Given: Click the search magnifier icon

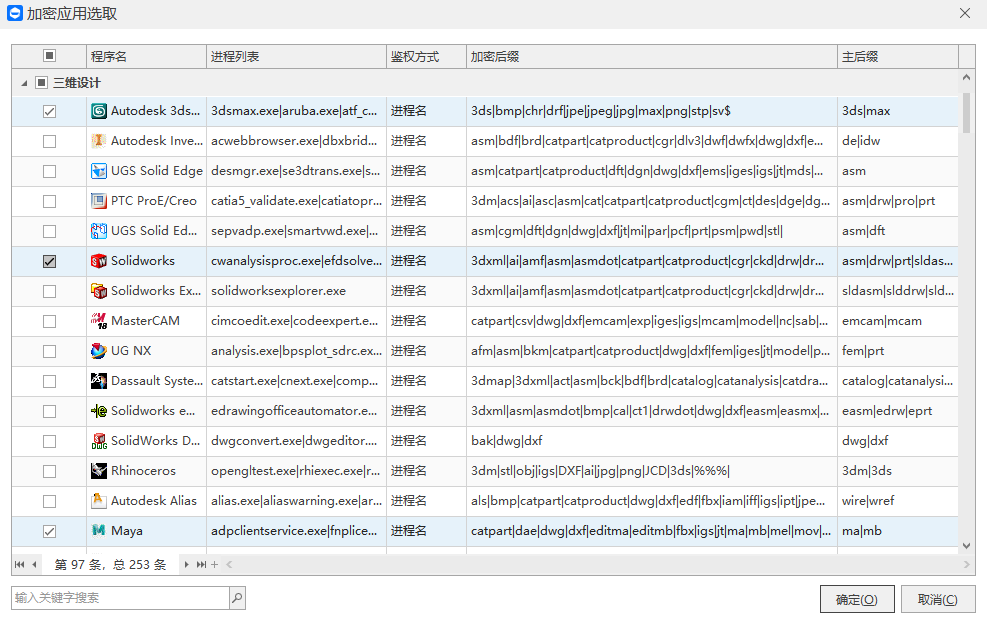Looking at the screenshot, I should point(237,598).
